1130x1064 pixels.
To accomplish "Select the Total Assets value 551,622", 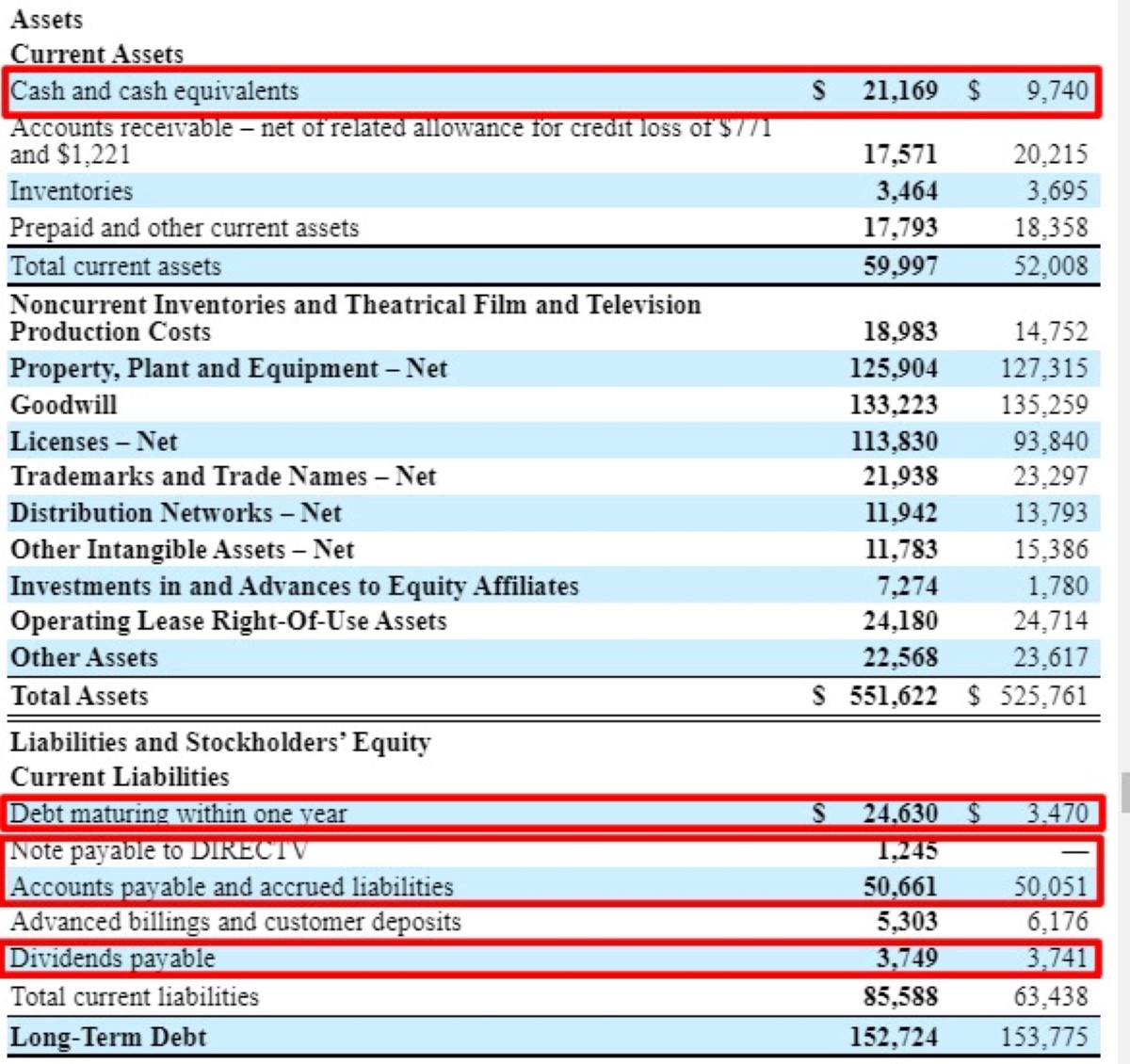I will [x=893, y=697].
